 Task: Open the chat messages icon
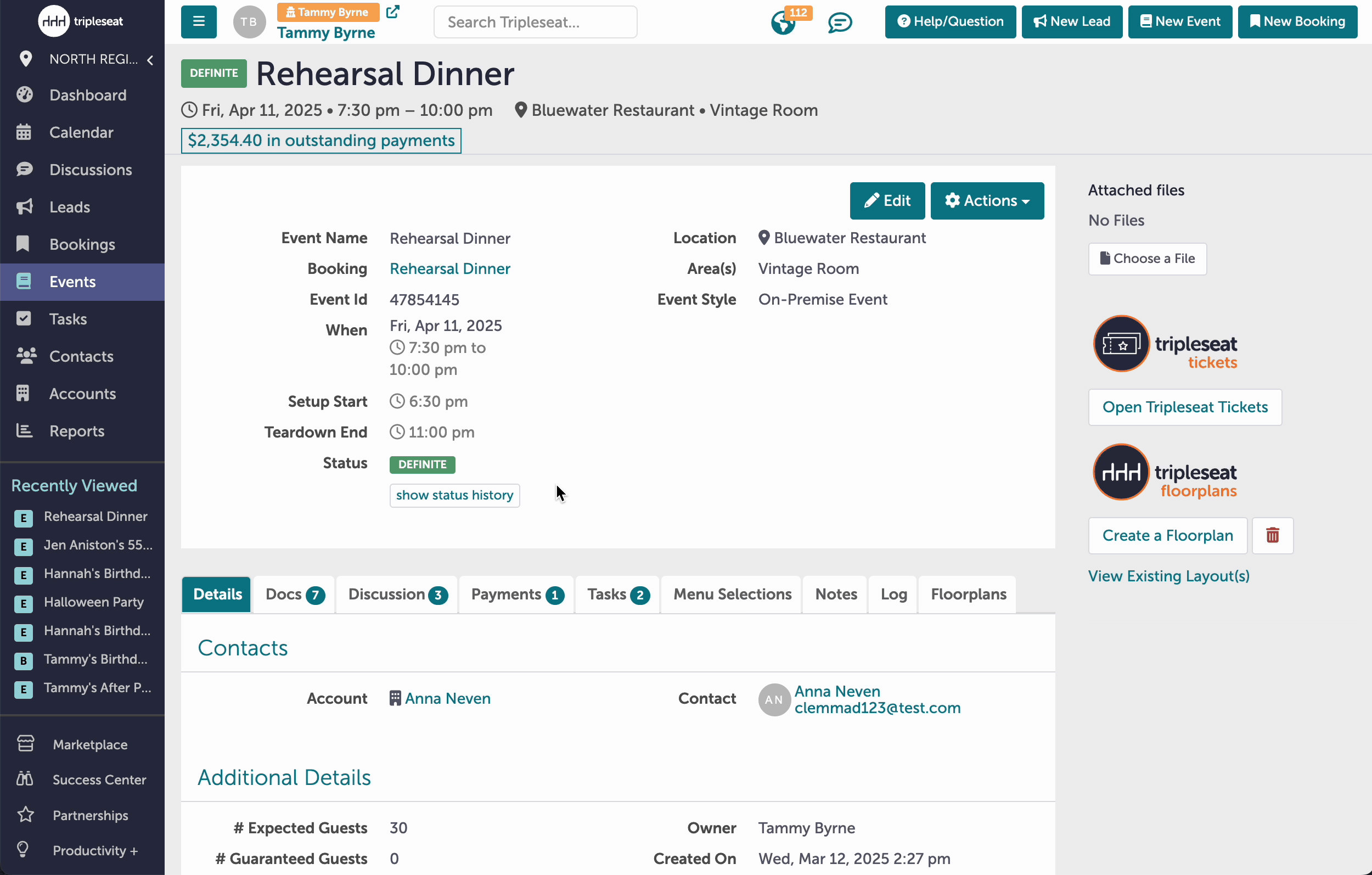(839, 23)
